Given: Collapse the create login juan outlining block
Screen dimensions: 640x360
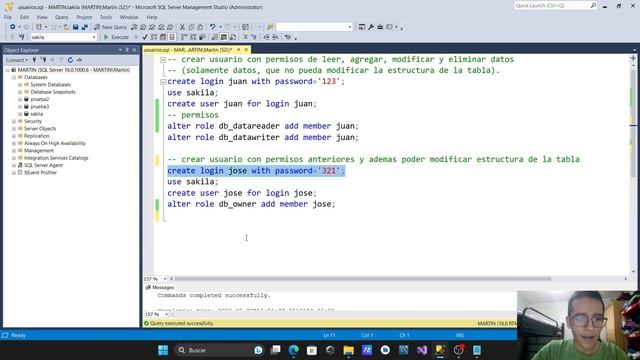Looking at the screenshot, I should click(x=163, y=82).
